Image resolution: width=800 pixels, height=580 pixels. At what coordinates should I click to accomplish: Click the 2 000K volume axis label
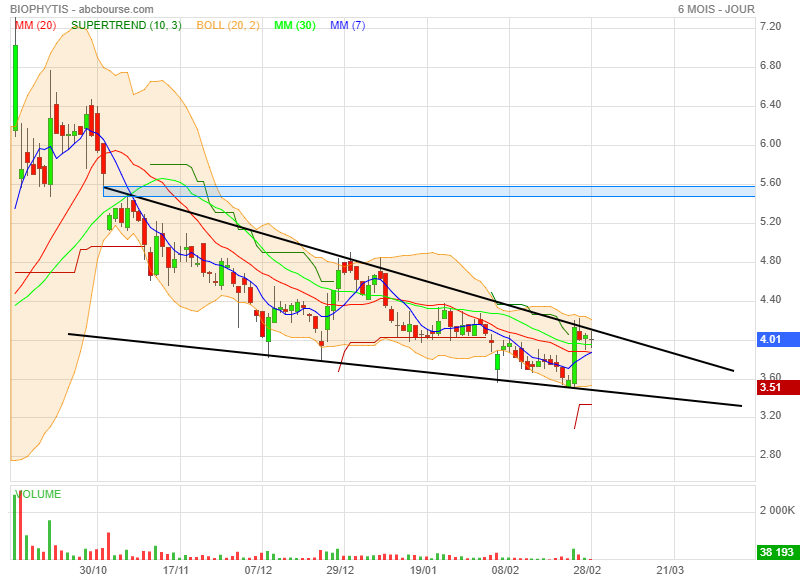pyautogui.click(x=777, y=511)
